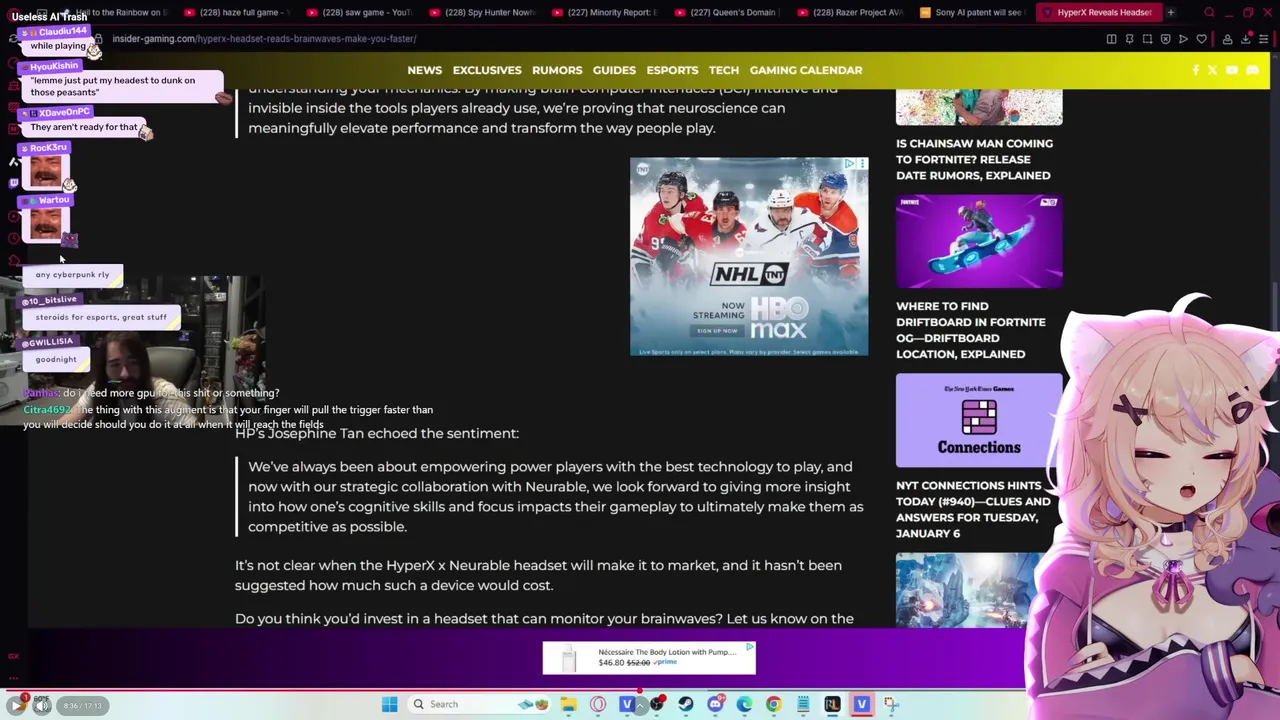This screenshot has height=720, width=1280.
Task: Open Insider Gaming's Facebook page icon
Action: coord(1196,70)
